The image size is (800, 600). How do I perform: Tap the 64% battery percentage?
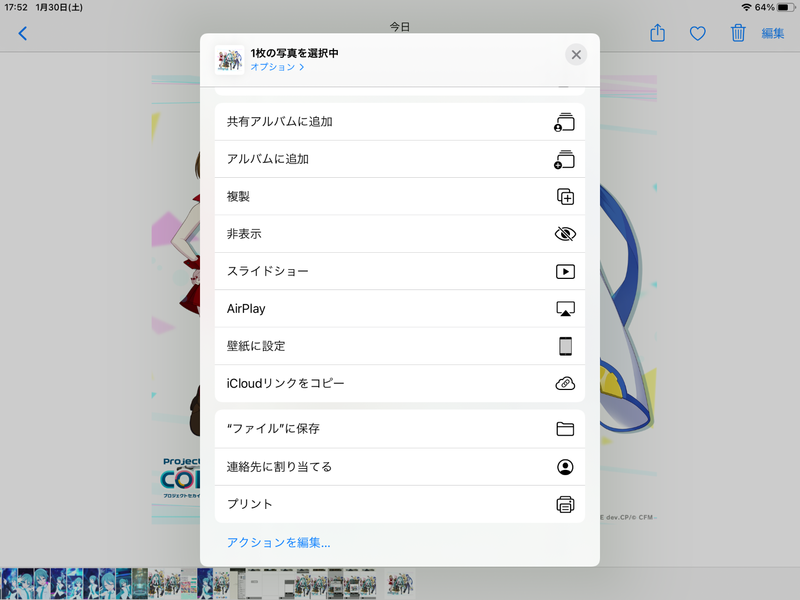(764, 7)
